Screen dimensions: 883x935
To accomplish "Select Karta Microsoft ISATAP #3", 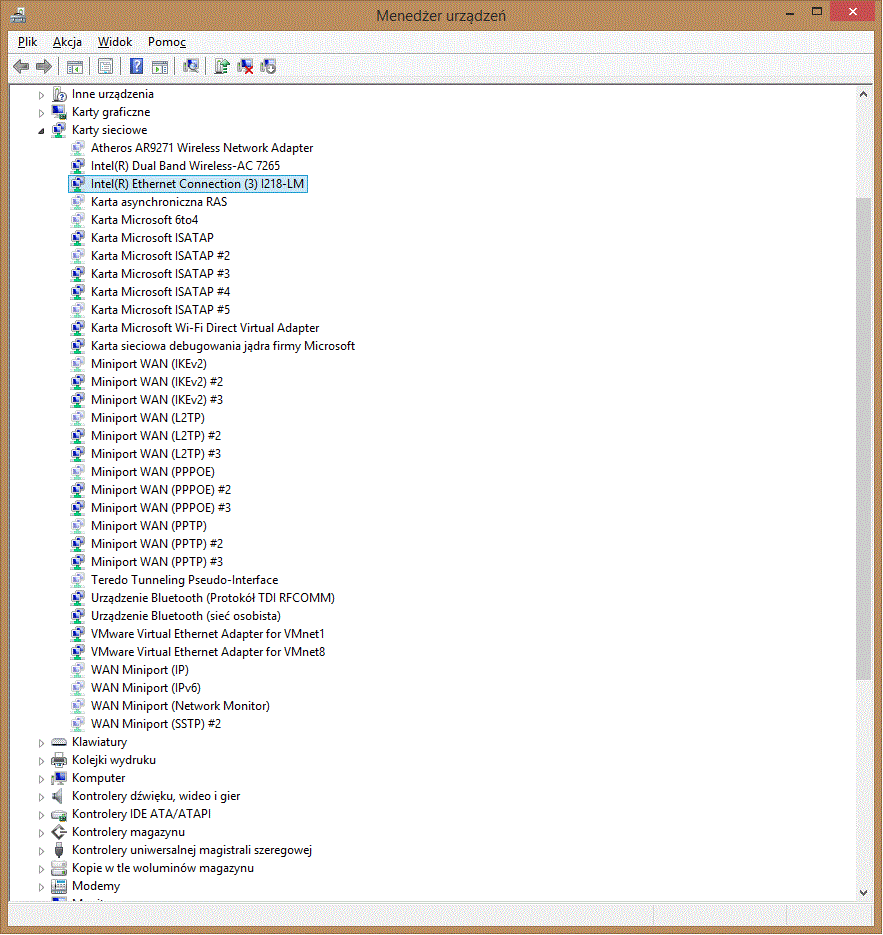I will point(160,273).
